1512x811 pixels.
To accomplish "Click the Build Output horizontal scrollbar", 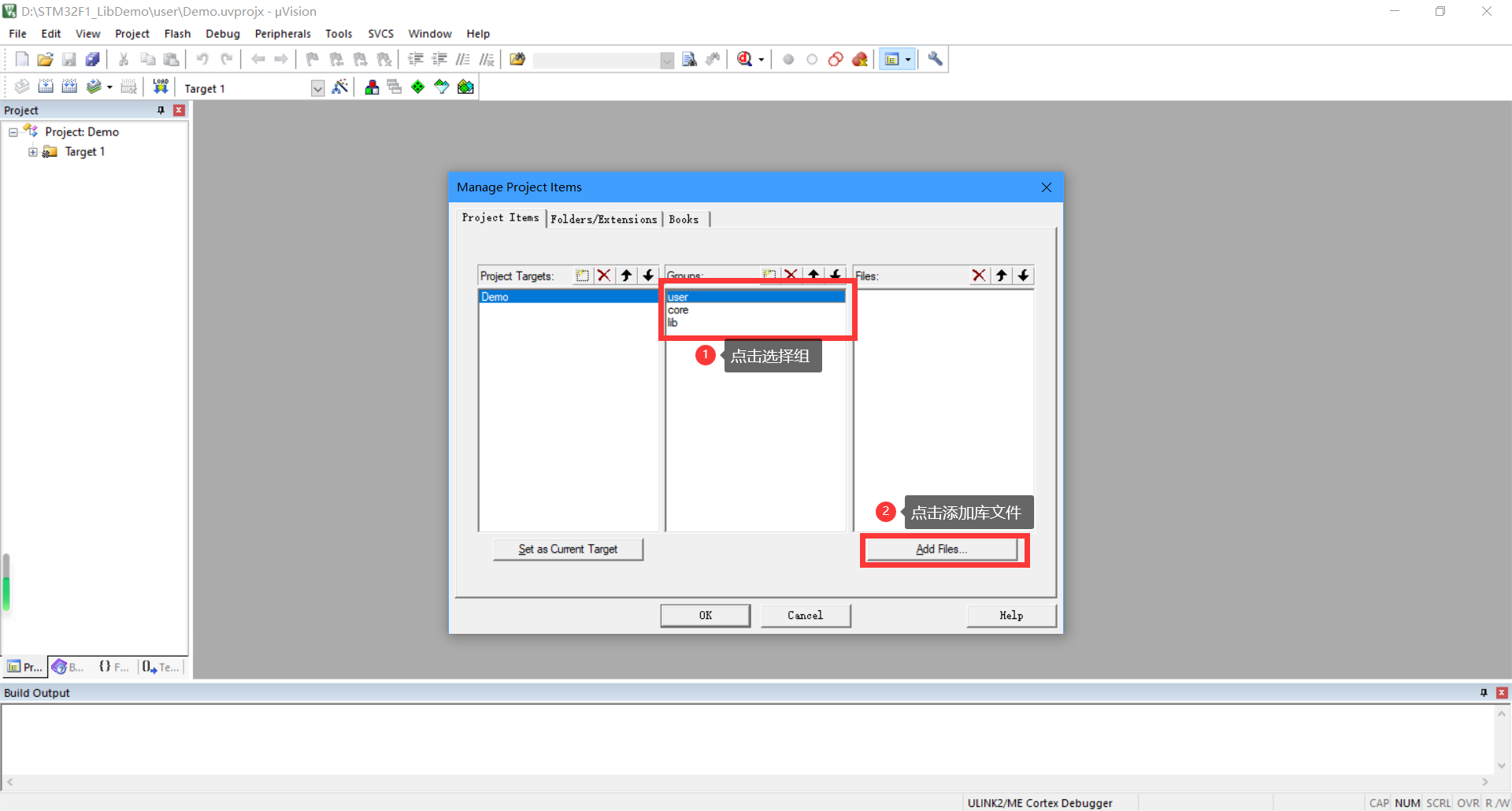I will [747, 782].
